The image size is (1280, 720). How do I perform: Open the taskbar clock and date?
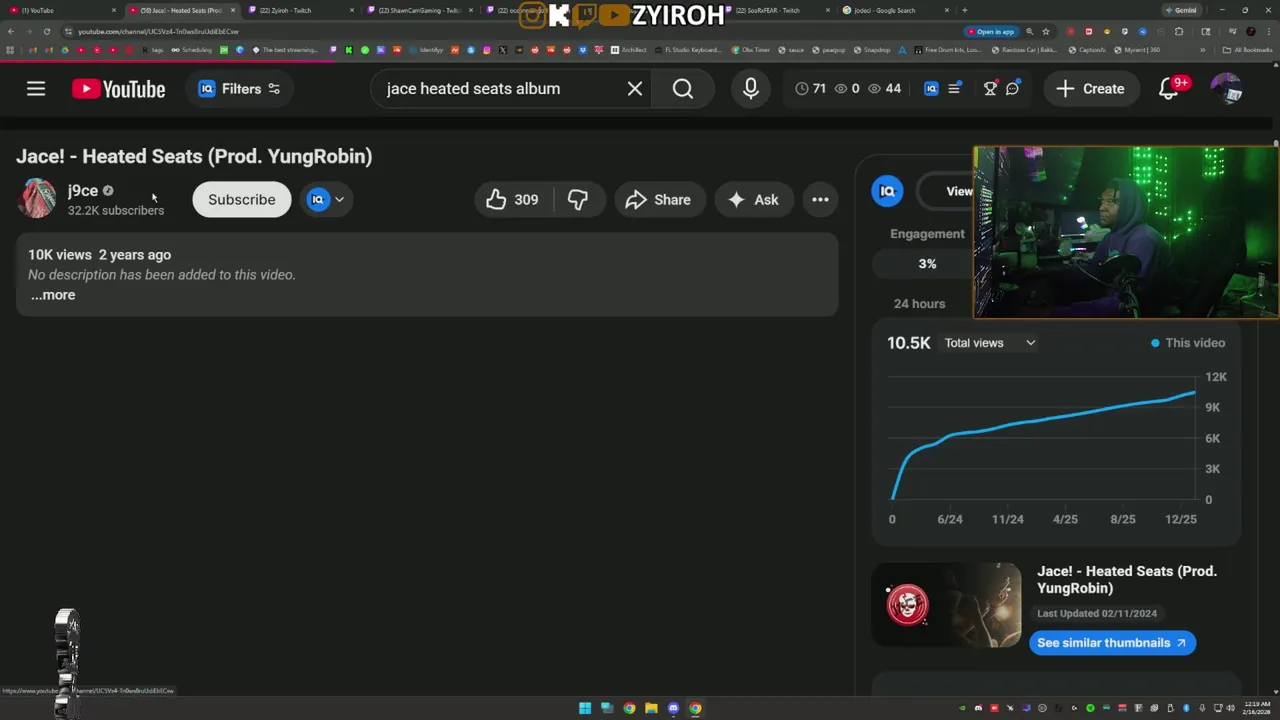click(1258, 708)
